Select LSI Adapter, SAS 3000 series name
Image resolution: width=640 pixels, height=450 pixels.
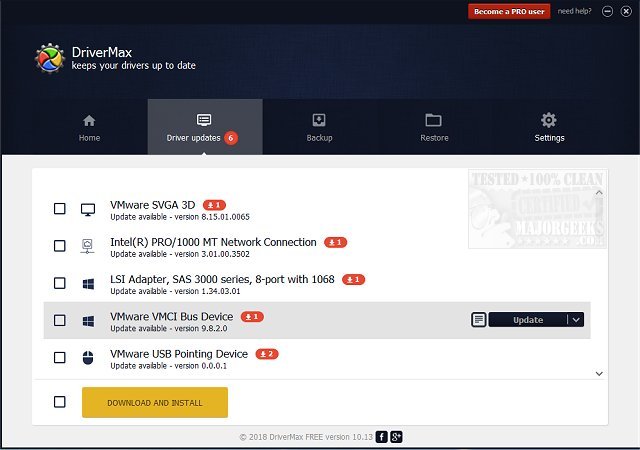point(222,280)
